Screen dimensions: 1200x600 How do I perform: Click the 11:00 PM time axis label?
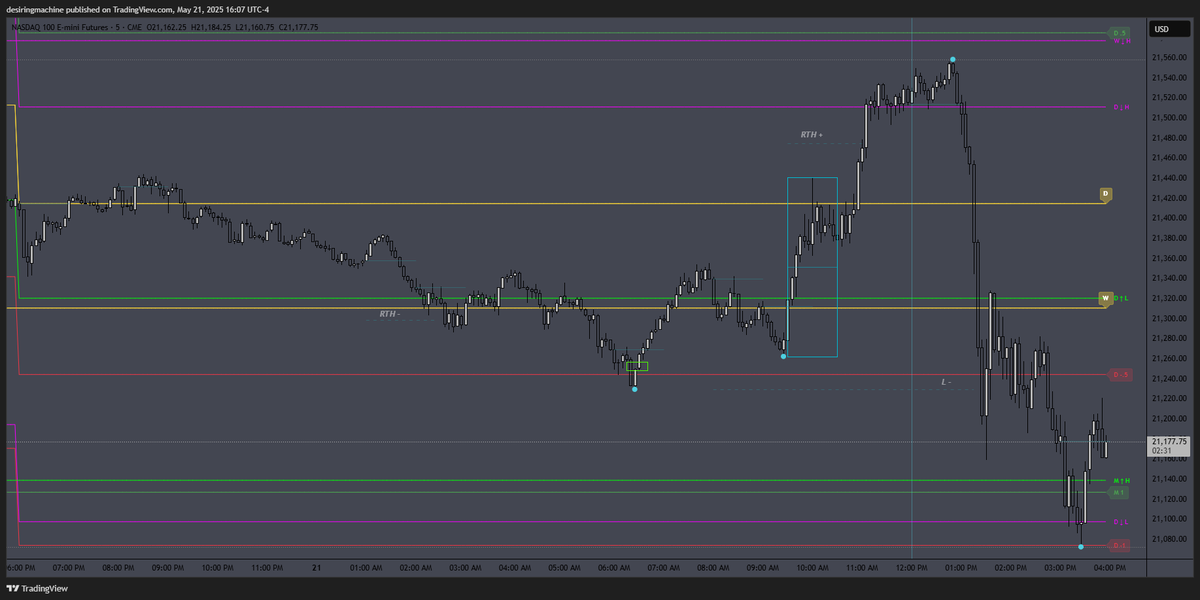click(x=266, y=568)
